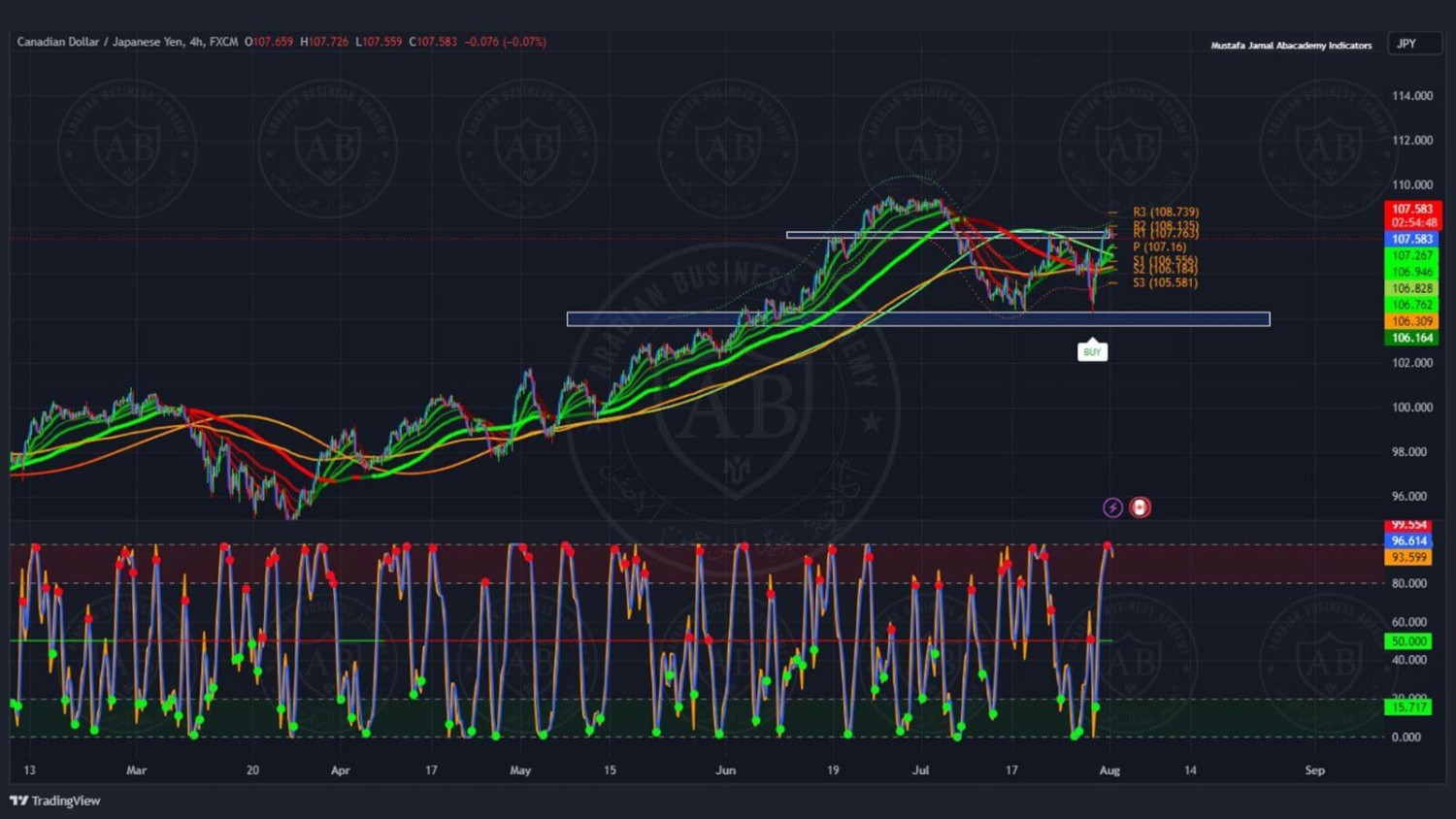Click the Mar date on time axis

coord(136,770)
